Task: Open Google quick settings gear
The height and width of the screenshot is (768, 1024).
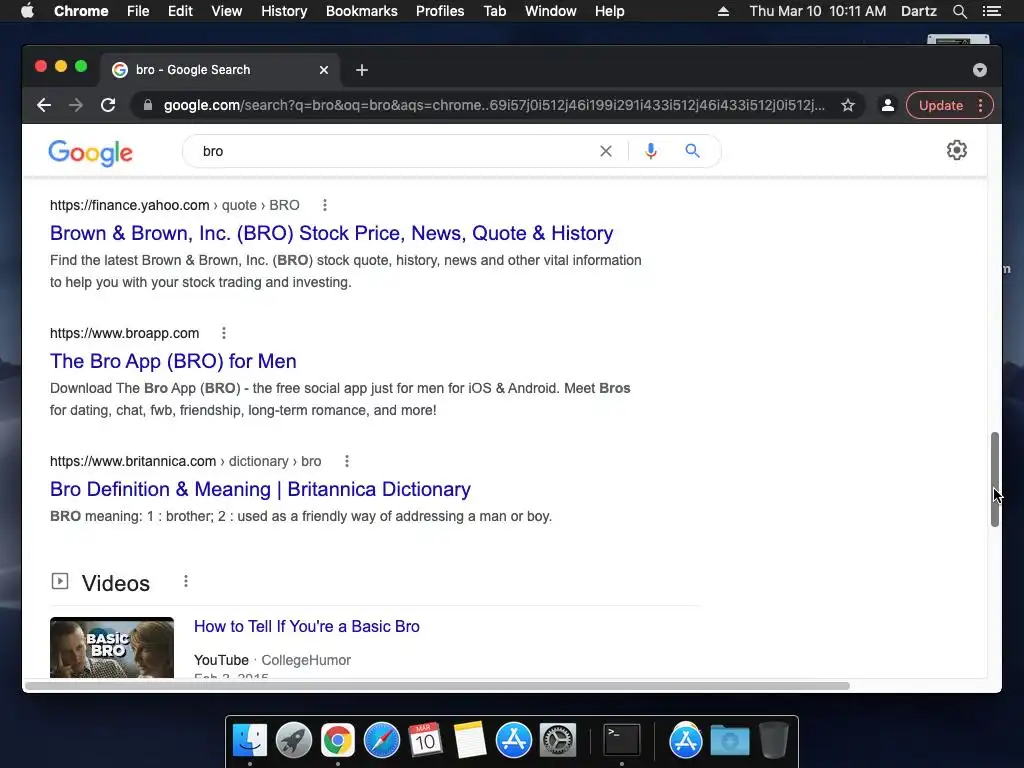Action: [957, 150]
